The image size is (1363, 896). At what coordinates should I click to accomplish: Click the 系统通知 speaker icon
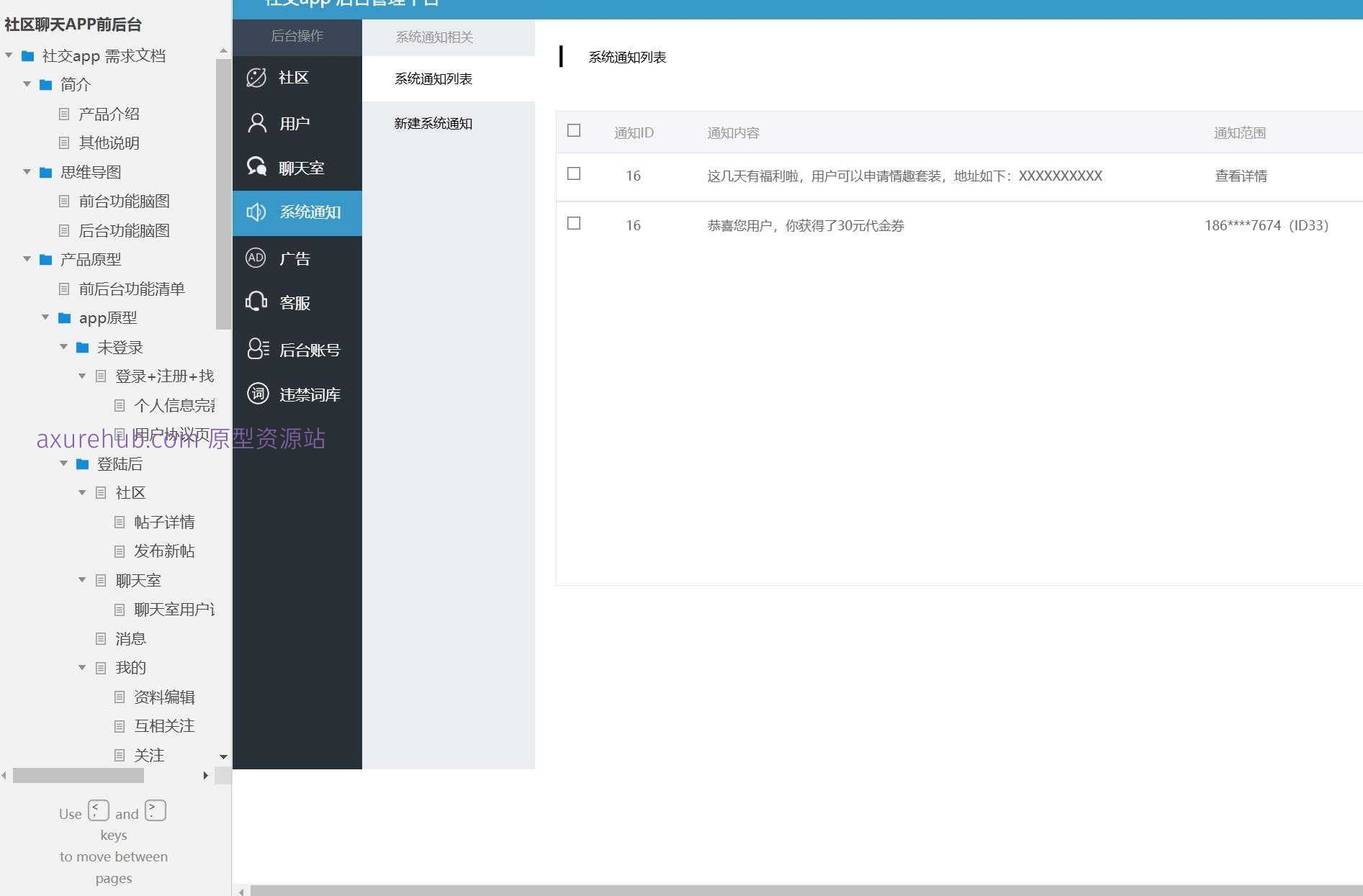click(x=256, y=212)
